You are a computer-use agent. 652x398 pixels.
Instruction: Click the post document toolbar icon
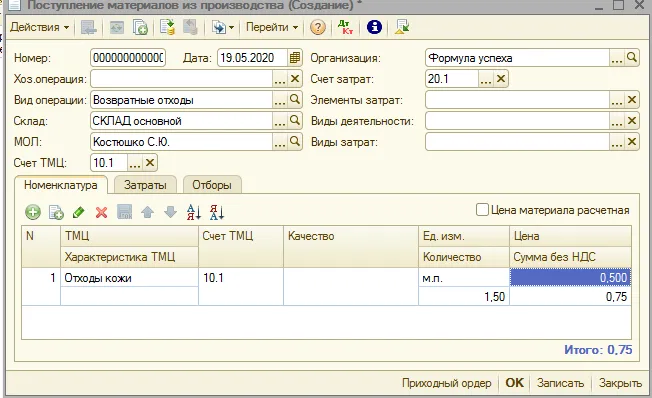(x=167, y=27)
